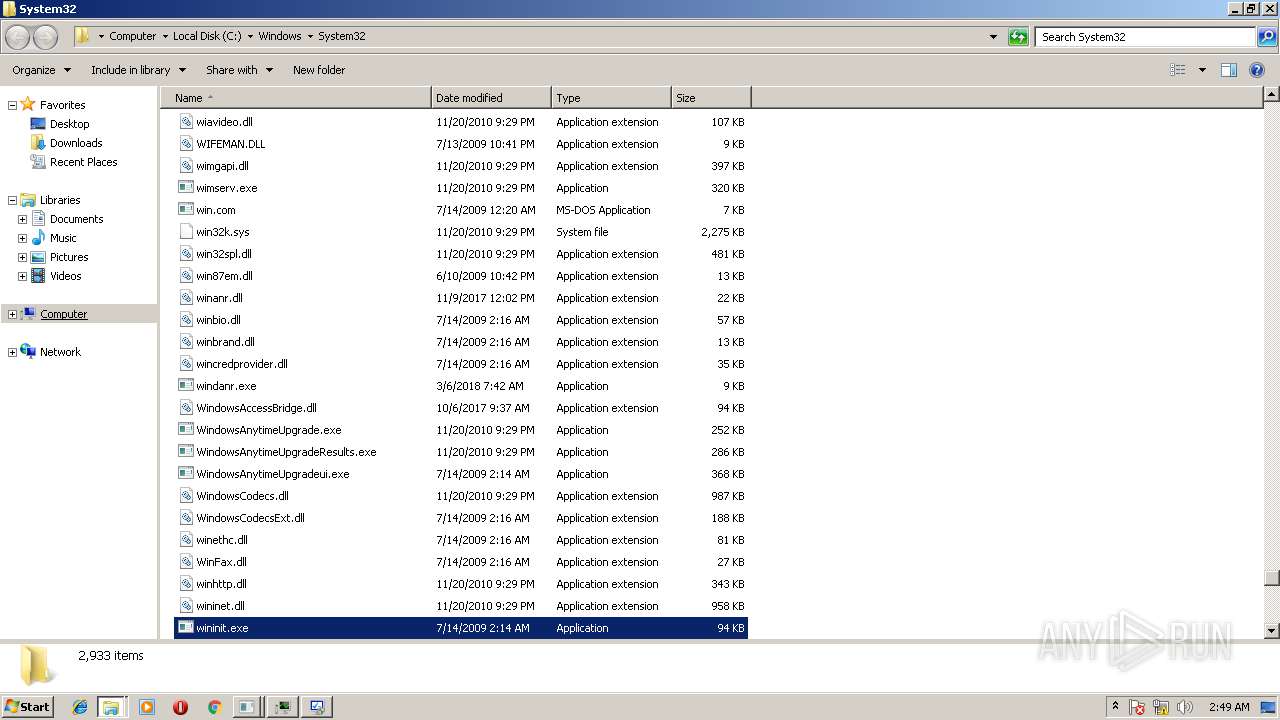Click the wimserv.exe file icon

point(185,188)
